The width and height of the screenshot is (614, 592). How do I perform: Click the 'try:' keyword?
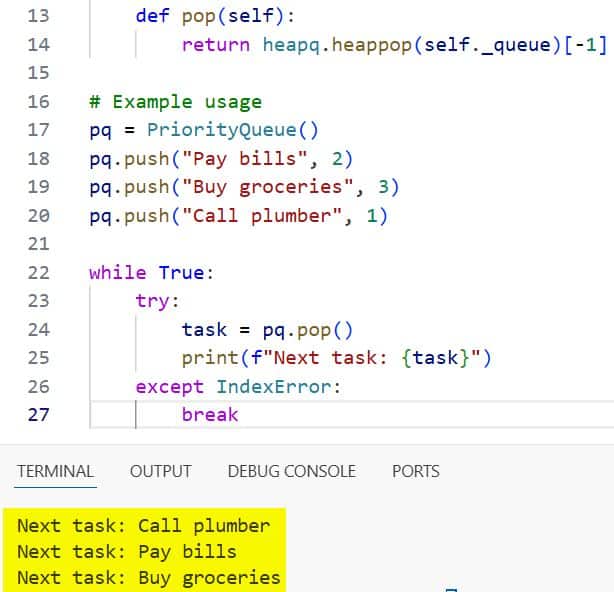(157, 301)
